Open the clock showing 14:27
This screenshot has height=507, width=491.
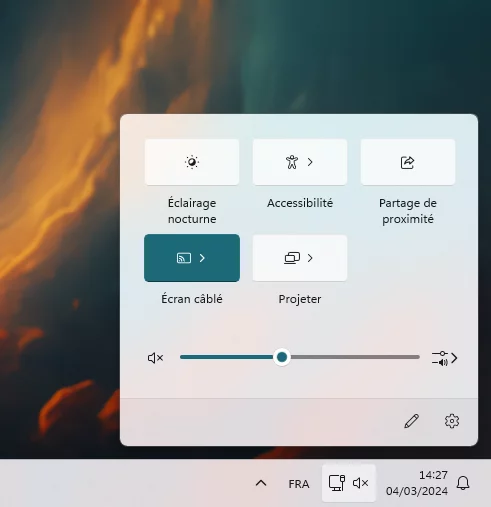pyautogui.click(x=433, y=475)
